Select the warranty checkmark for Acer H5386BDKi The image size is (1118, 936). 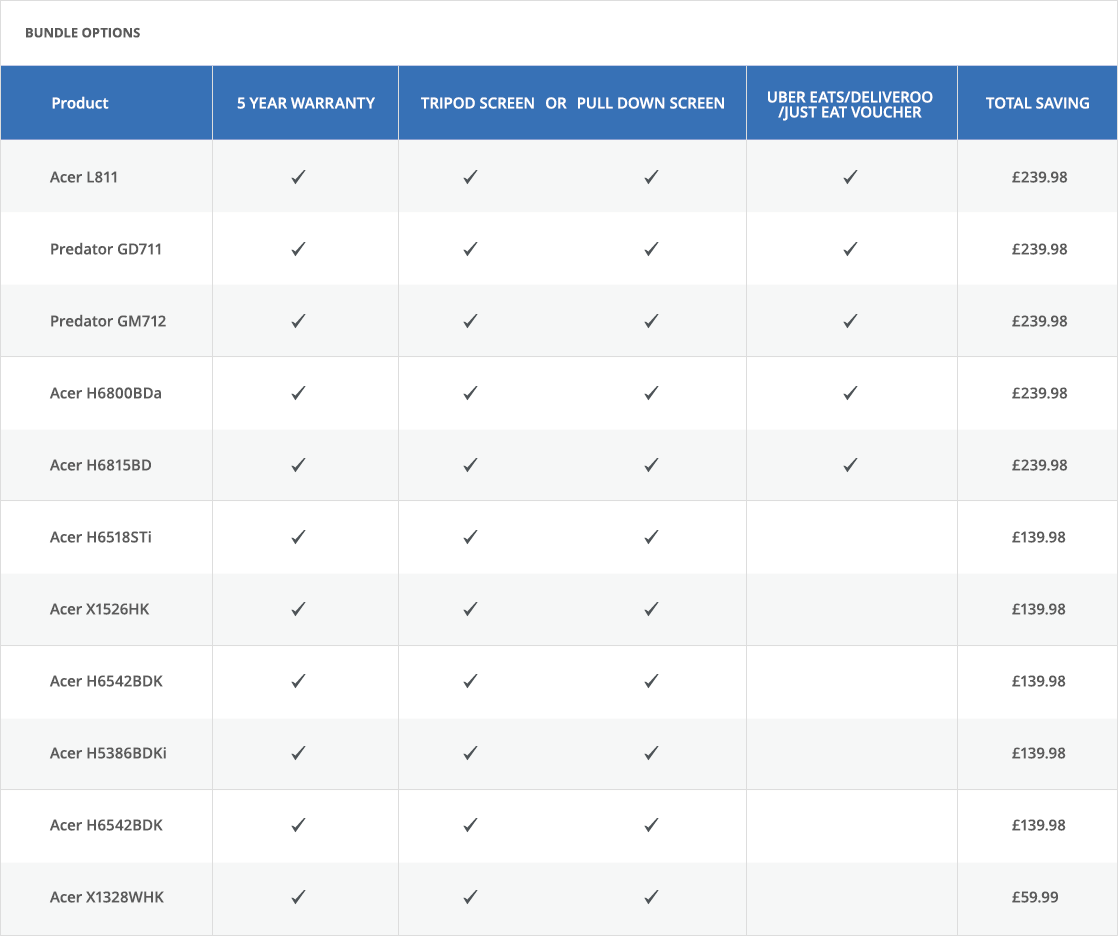tap(298, 753)
